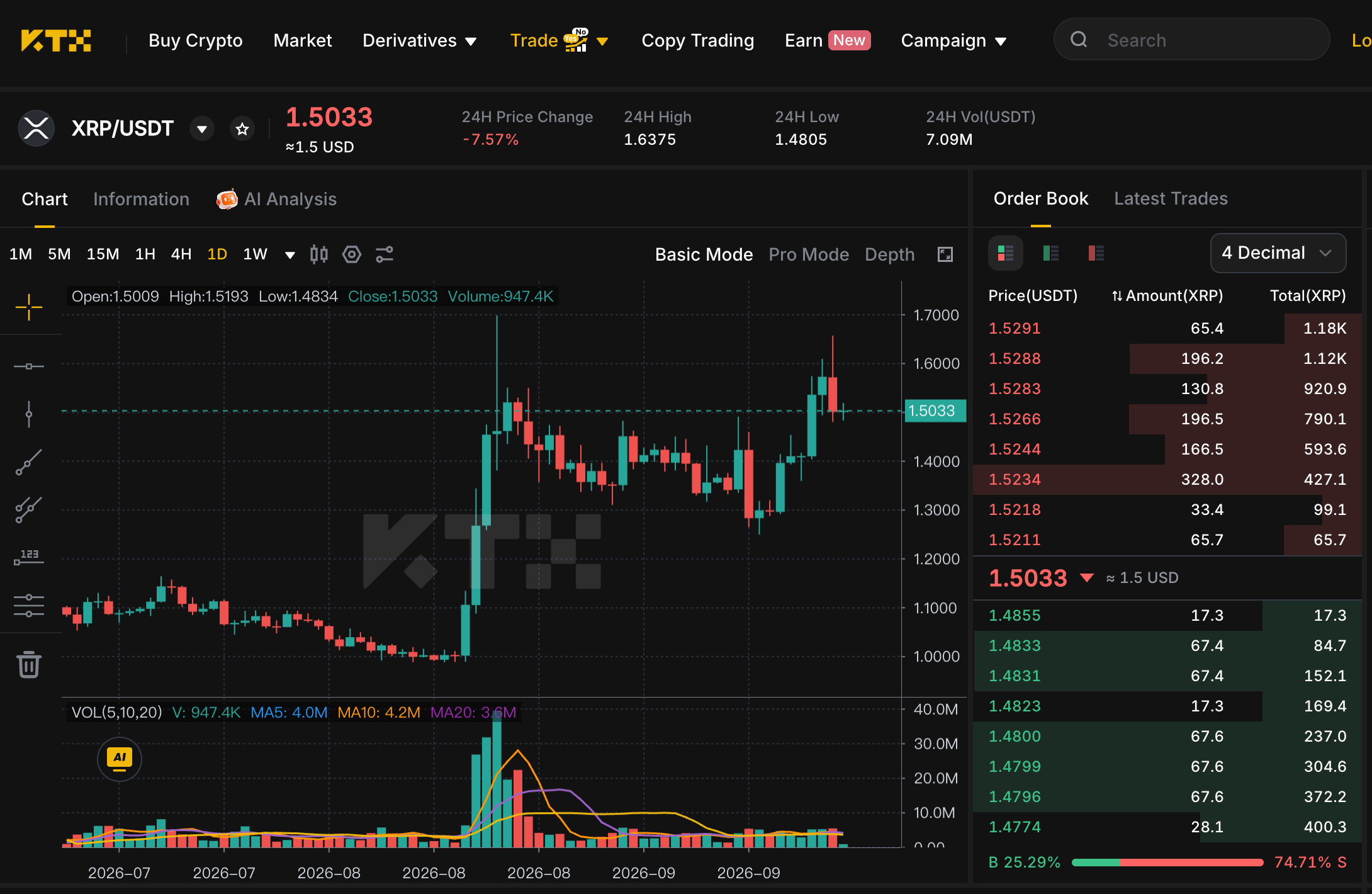Switch chart to Pro Mode
This screenshot has height=894, width=1372.
coord(809,254)
